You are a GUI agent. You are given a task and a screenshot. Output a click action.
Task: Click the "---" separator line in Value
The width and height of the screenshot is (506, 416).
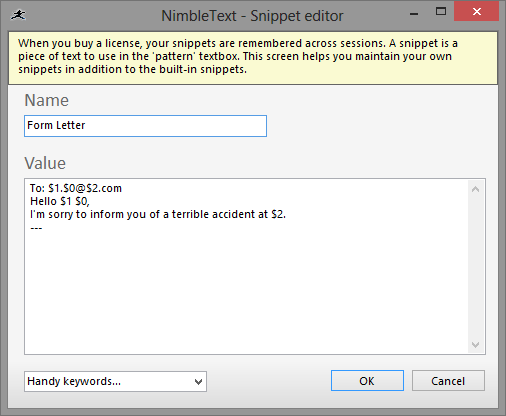pos(36,228)
